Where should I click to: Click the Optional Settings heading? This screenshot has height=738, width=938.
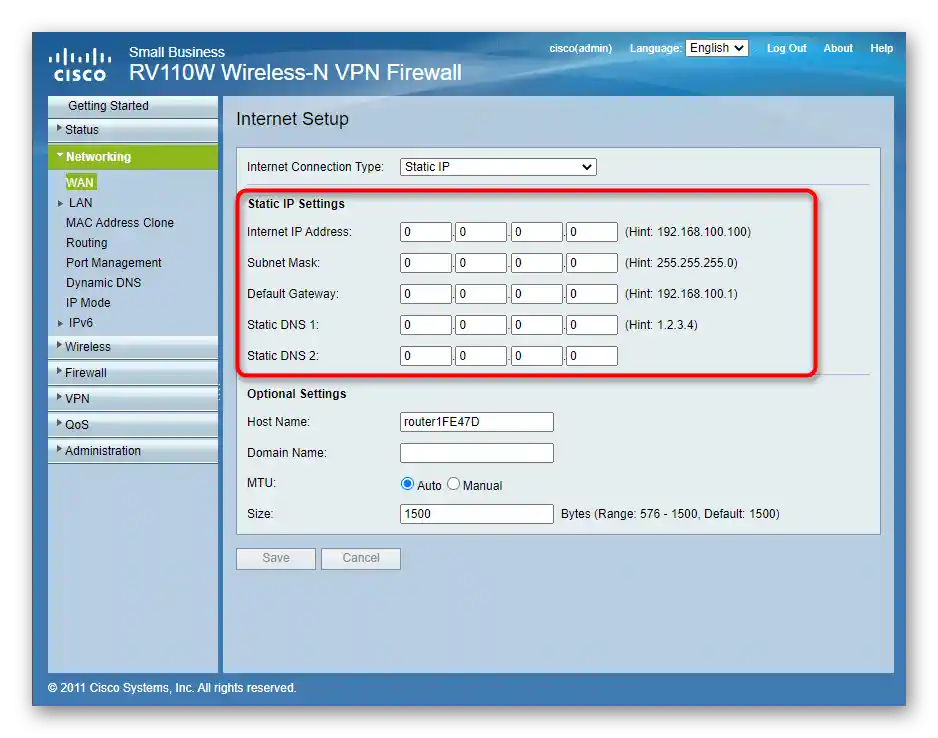297,394
